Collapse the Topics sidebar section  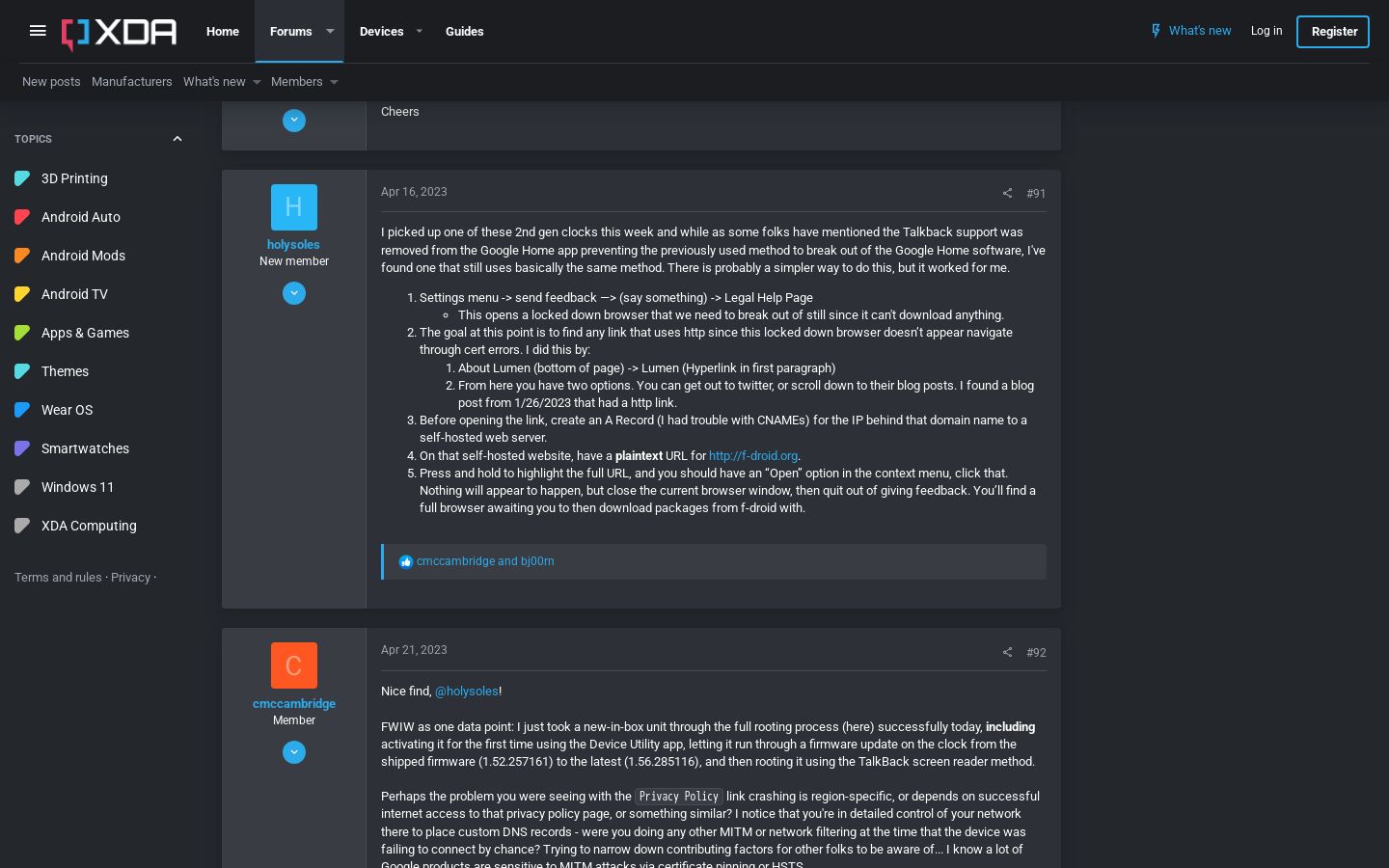tap(177, 139)
